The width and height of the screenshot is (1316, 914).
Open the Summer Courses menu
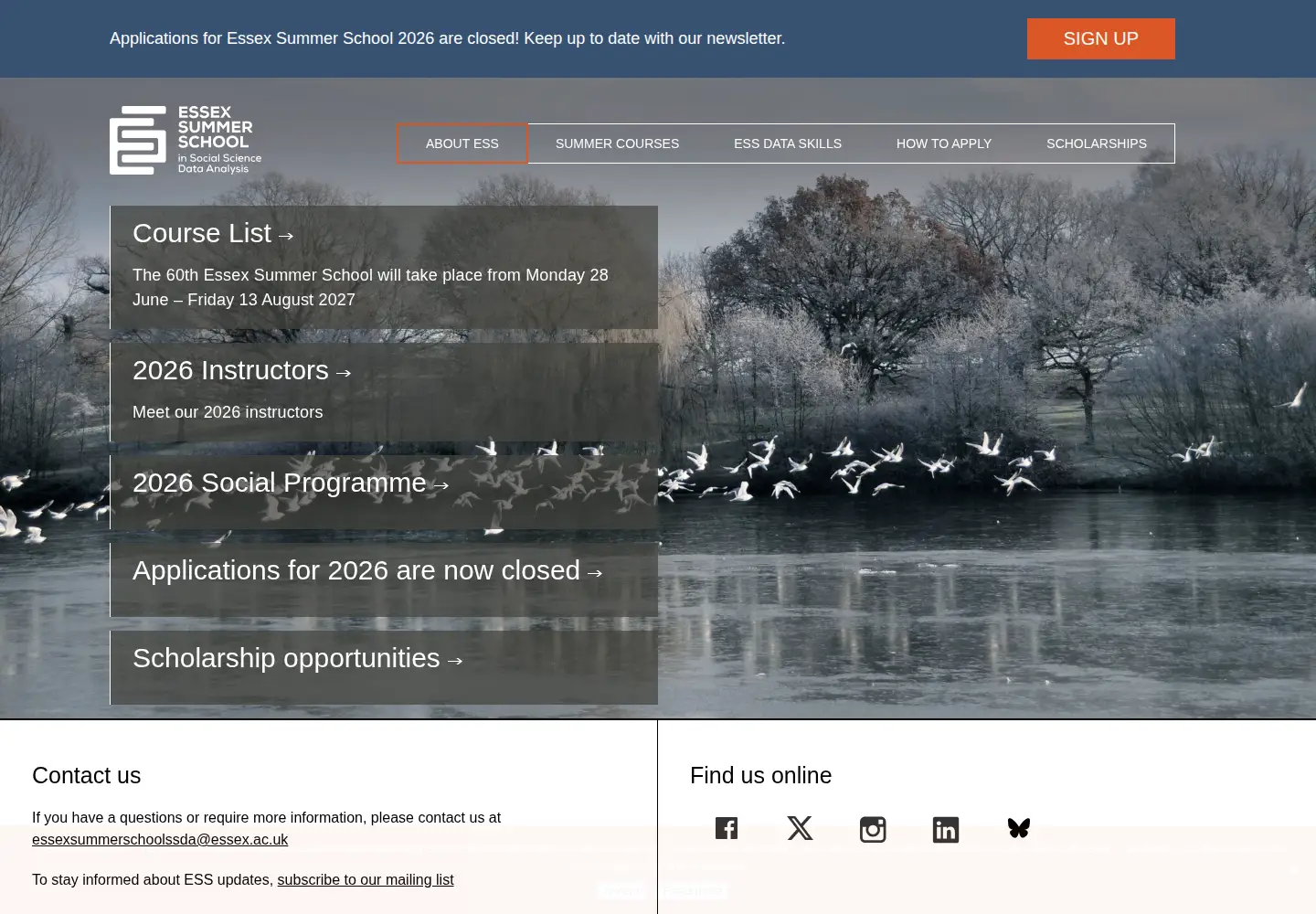pyautogui.click(x=617, y=143)
